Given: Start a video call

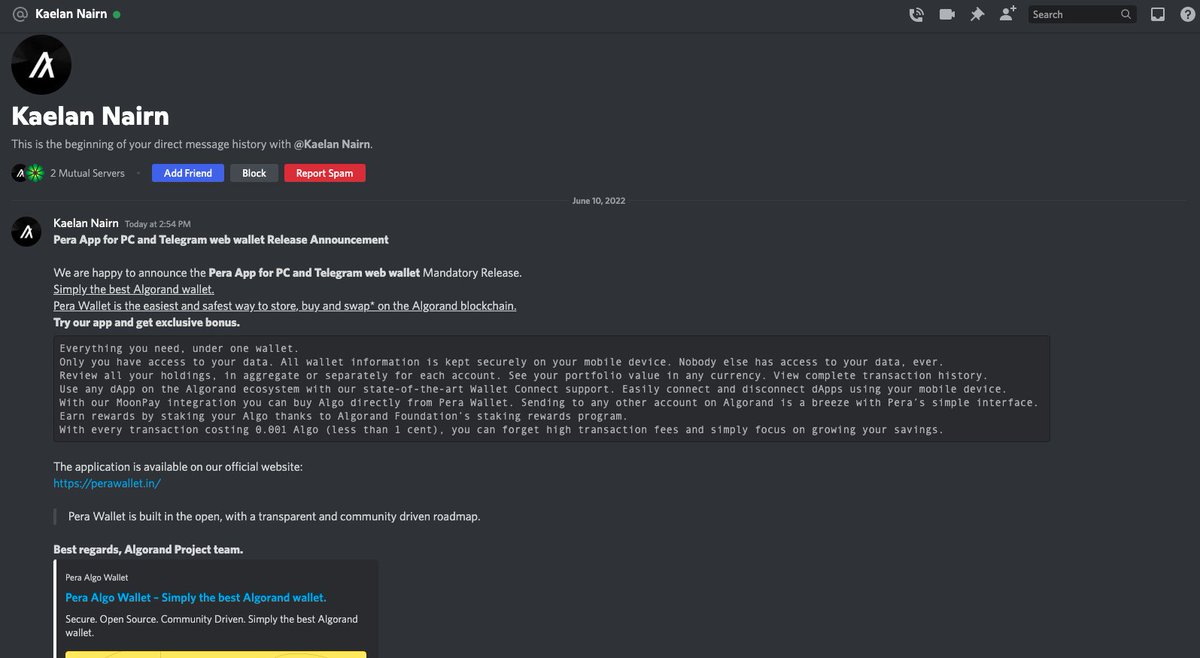Looking at the screenshot, I should tap(946, 15).
